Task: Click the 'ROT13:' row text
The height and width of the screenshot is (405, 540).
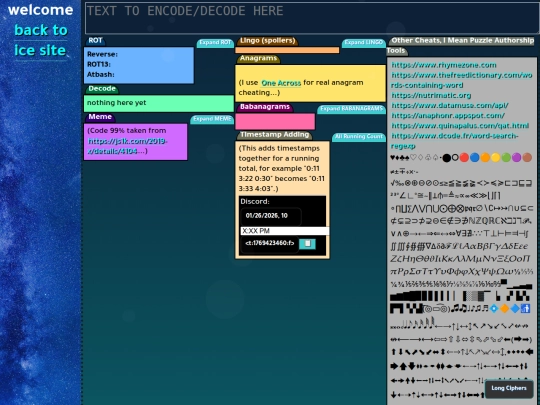Action: click(99, 65)
